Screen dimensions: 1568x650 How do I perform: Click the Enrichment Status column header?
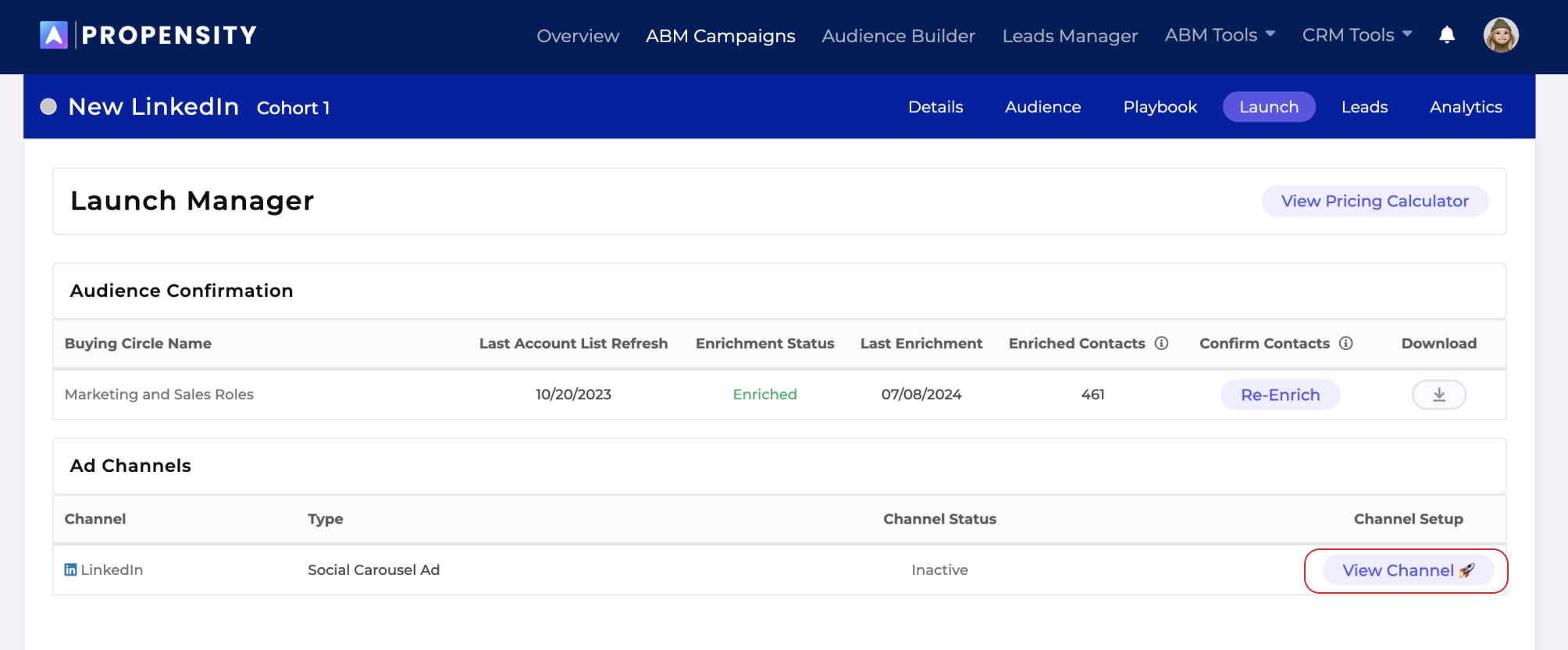click(x=765, y=343)
